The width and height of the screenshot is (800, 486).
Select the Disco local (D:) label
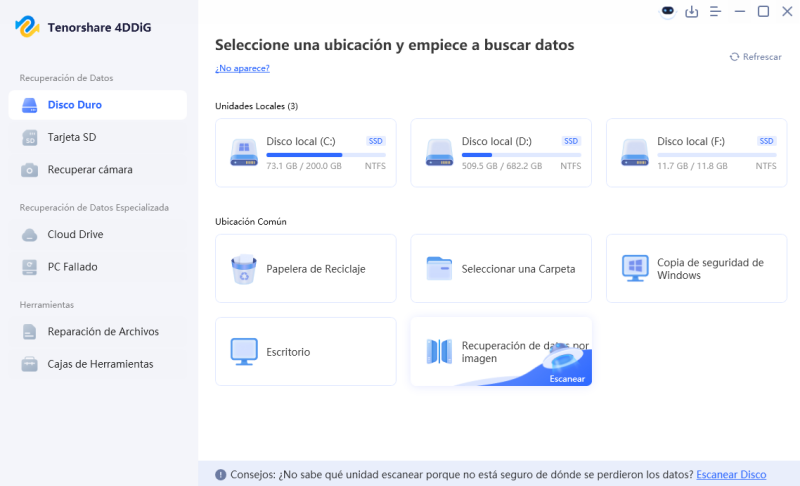pos(496,141)
